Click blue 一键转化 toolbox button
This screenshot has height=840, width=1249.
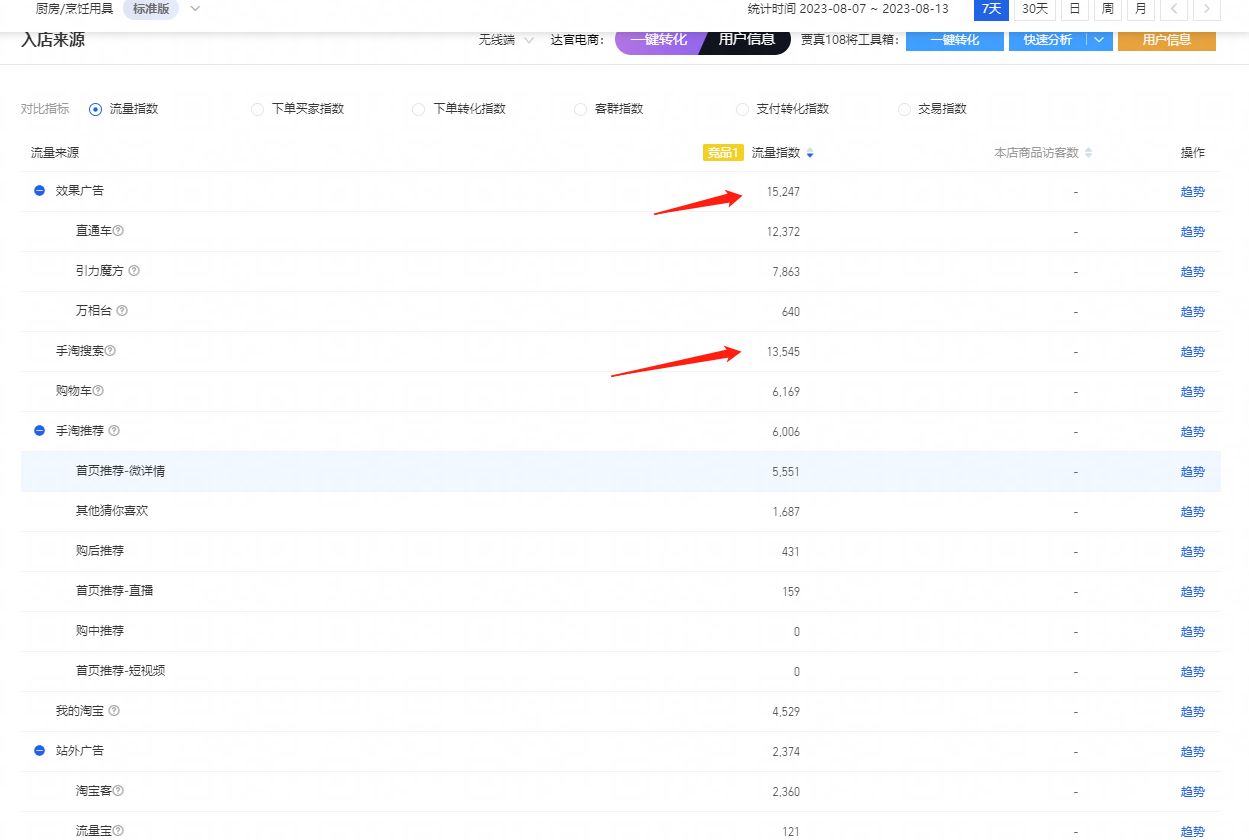click(954, 40)
